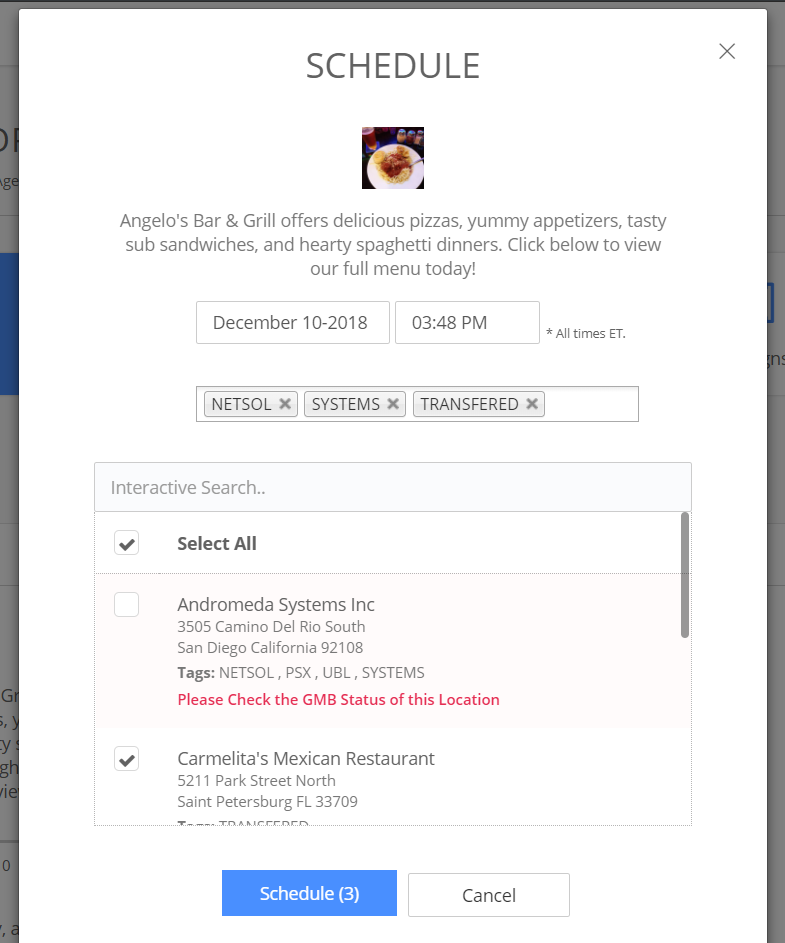Close the Schedule dialog with the X icon
The width and height of the screenshot is (785, 943).
click(x=727, y=52)
